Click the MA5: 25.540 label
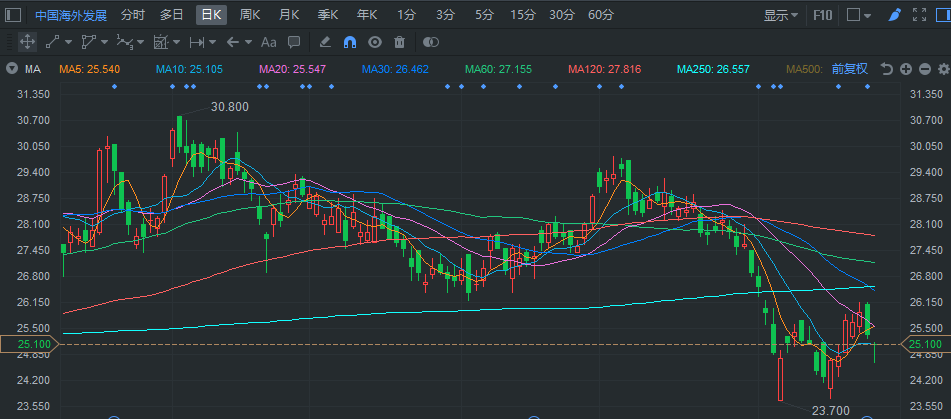 click(x=89, y=69)
